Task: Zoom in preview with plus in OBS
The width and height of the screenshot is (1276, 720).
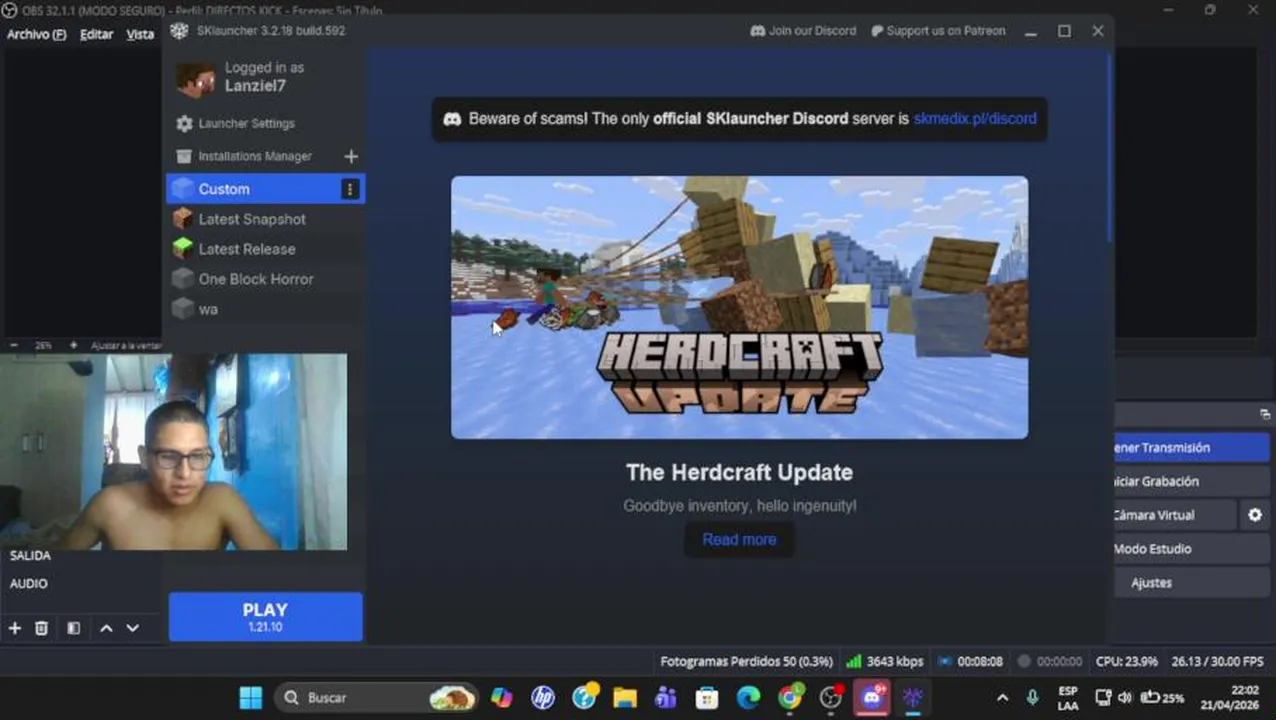Action: click(73, 345)
